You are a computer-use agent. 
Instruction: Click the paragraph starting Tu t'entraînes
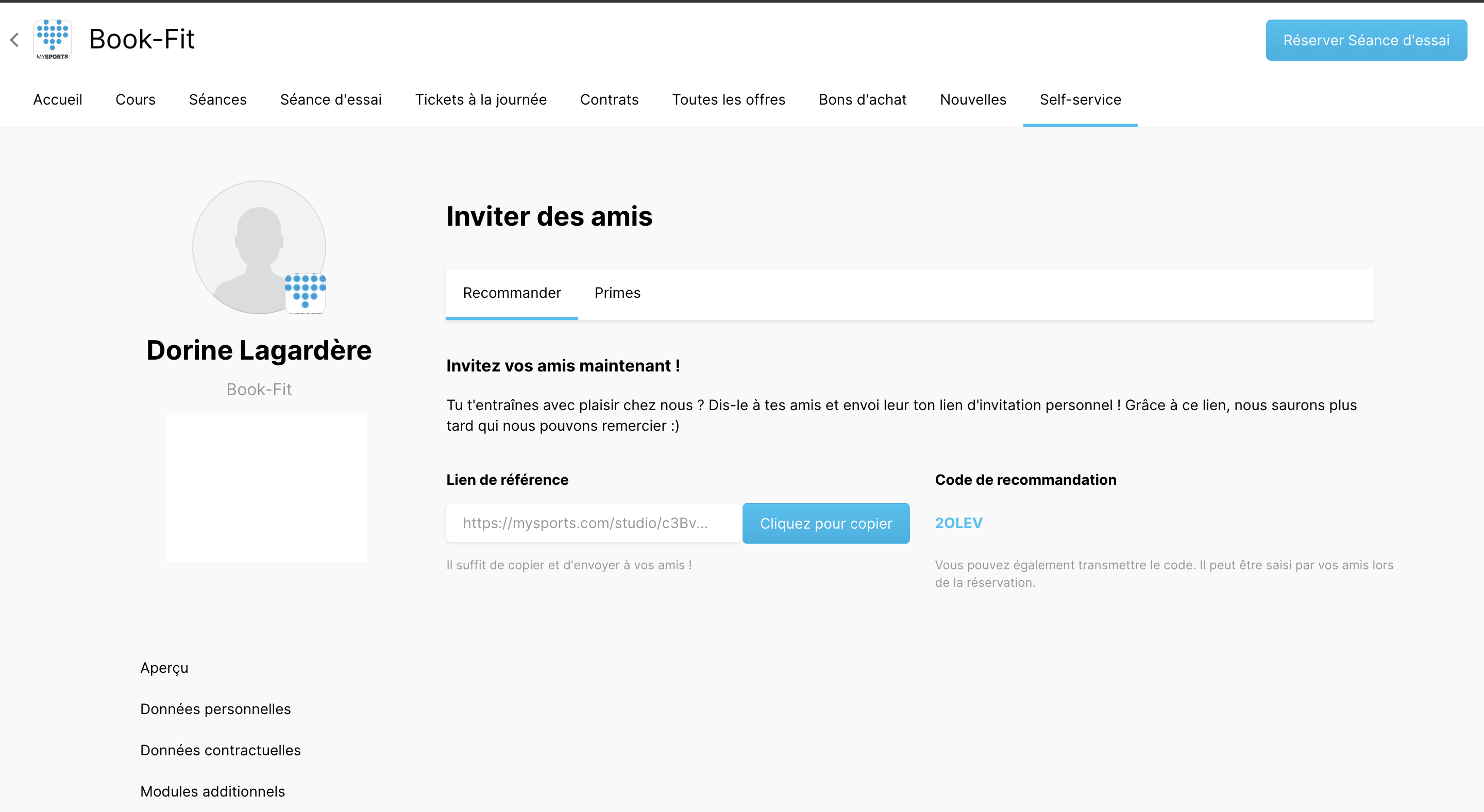(902, 415)
